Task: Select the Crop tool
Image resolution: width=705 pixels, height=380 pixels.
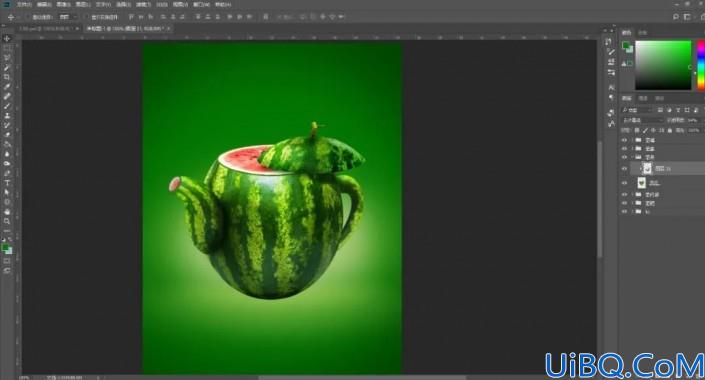Action: click(7, 77)
